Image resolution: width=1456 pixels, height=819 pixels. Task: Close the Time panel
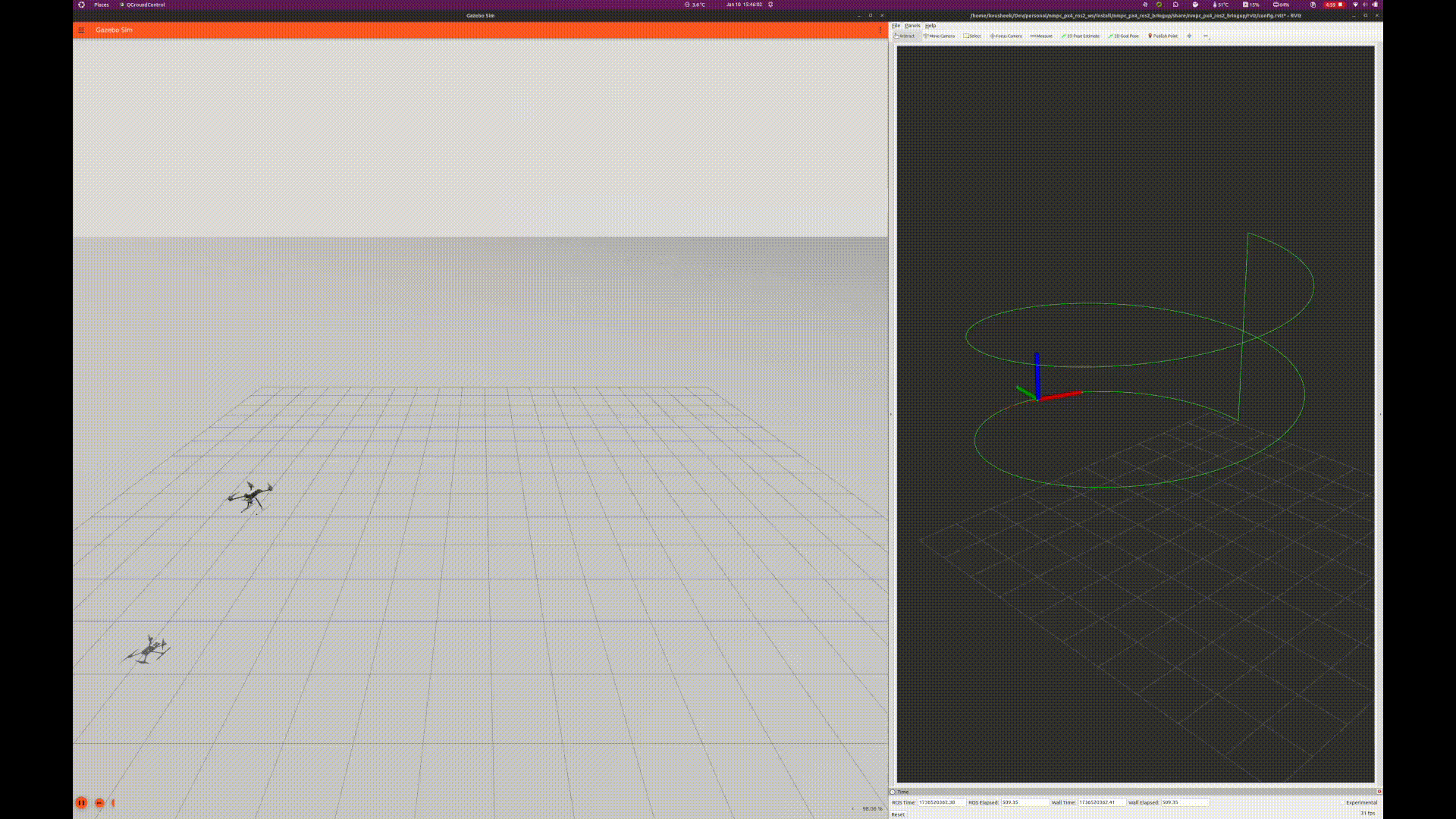point(1379,792)
